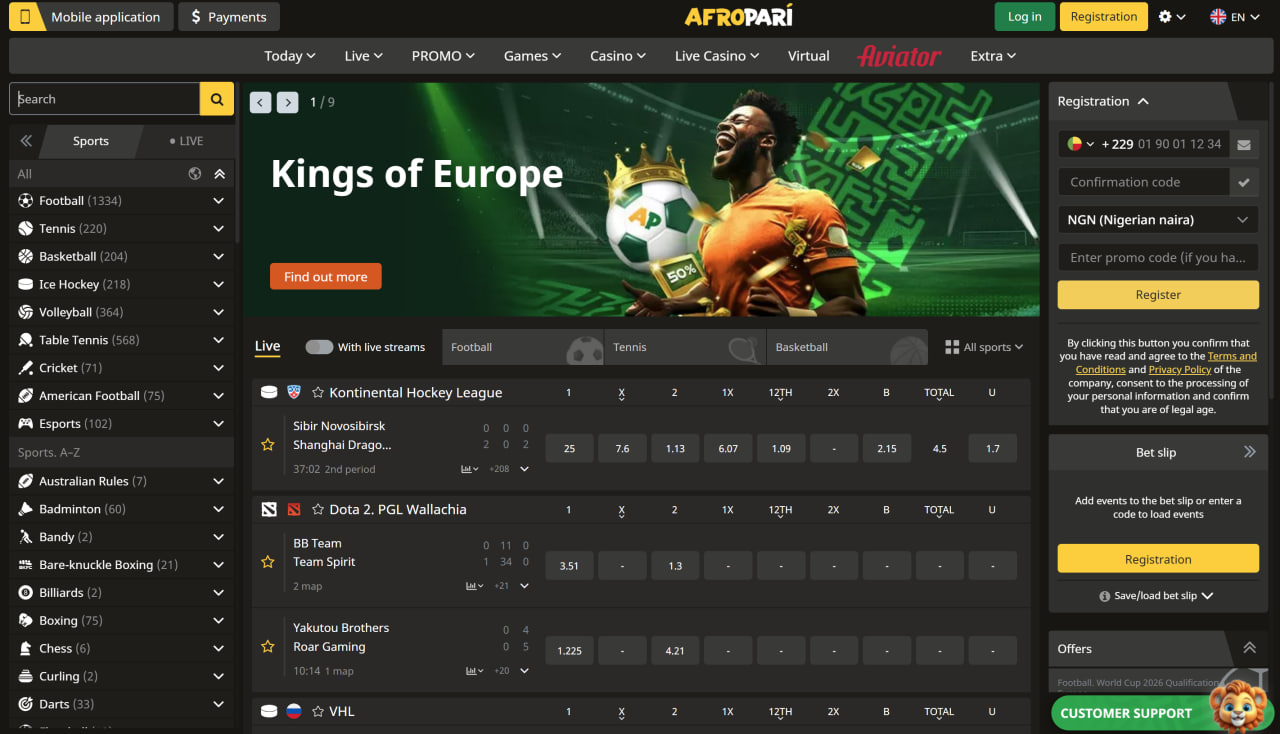Open the NGN currency dropdown
The image size is (1280, 734).
tap(1157, 220)
